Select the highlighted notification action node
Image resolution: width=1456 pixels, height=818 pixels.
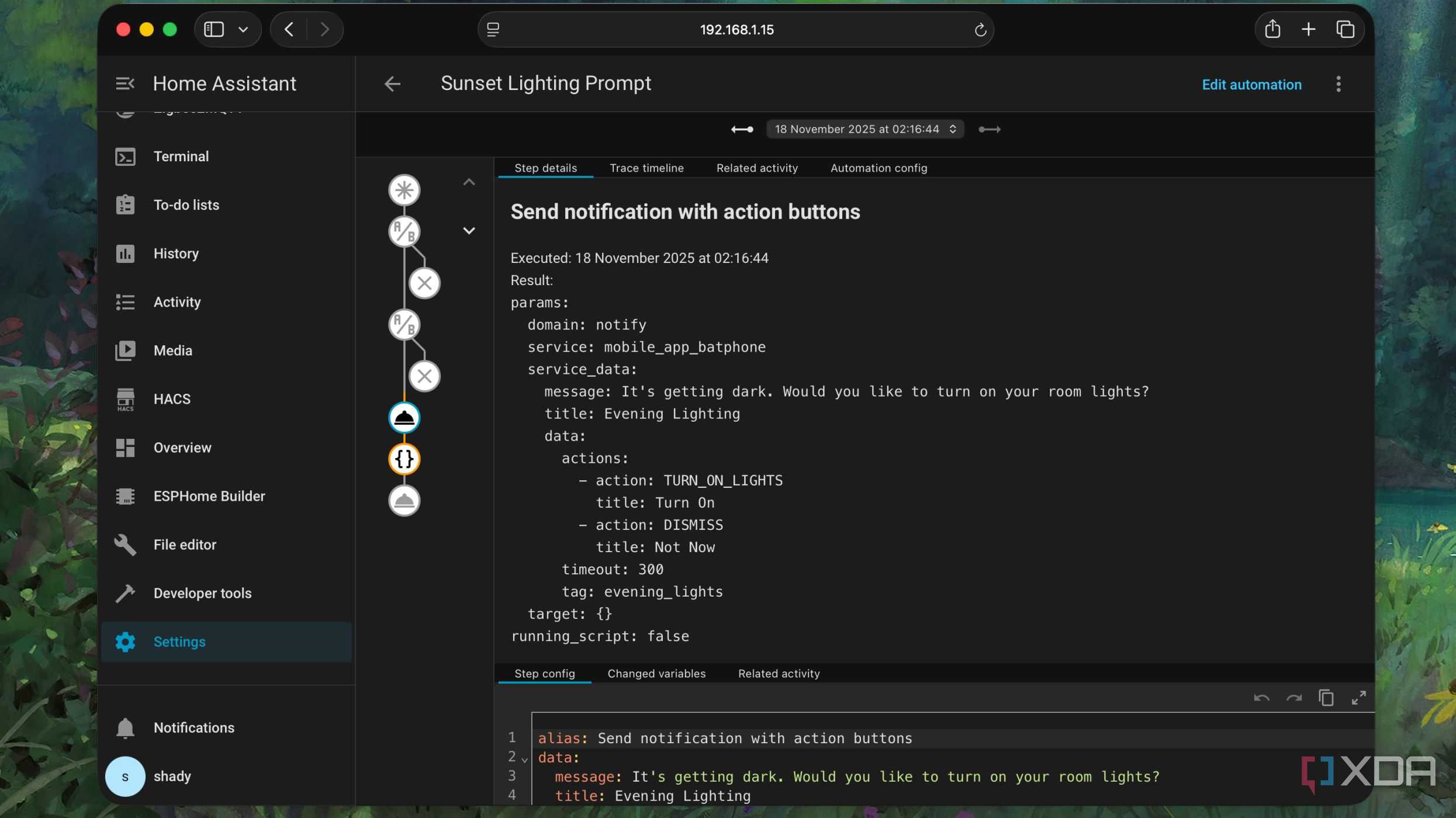click(x=404, y=418)
